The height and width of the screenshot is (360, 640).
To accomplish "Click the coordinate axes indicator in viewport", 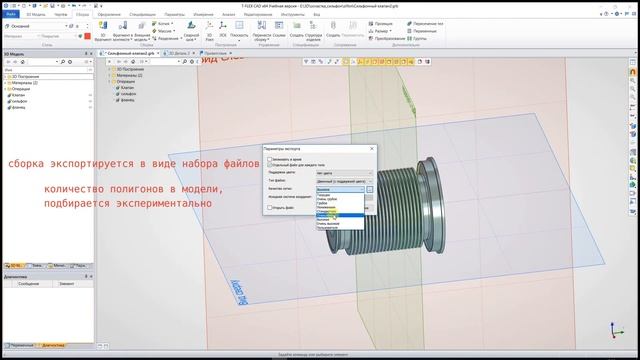I will 616,330.
